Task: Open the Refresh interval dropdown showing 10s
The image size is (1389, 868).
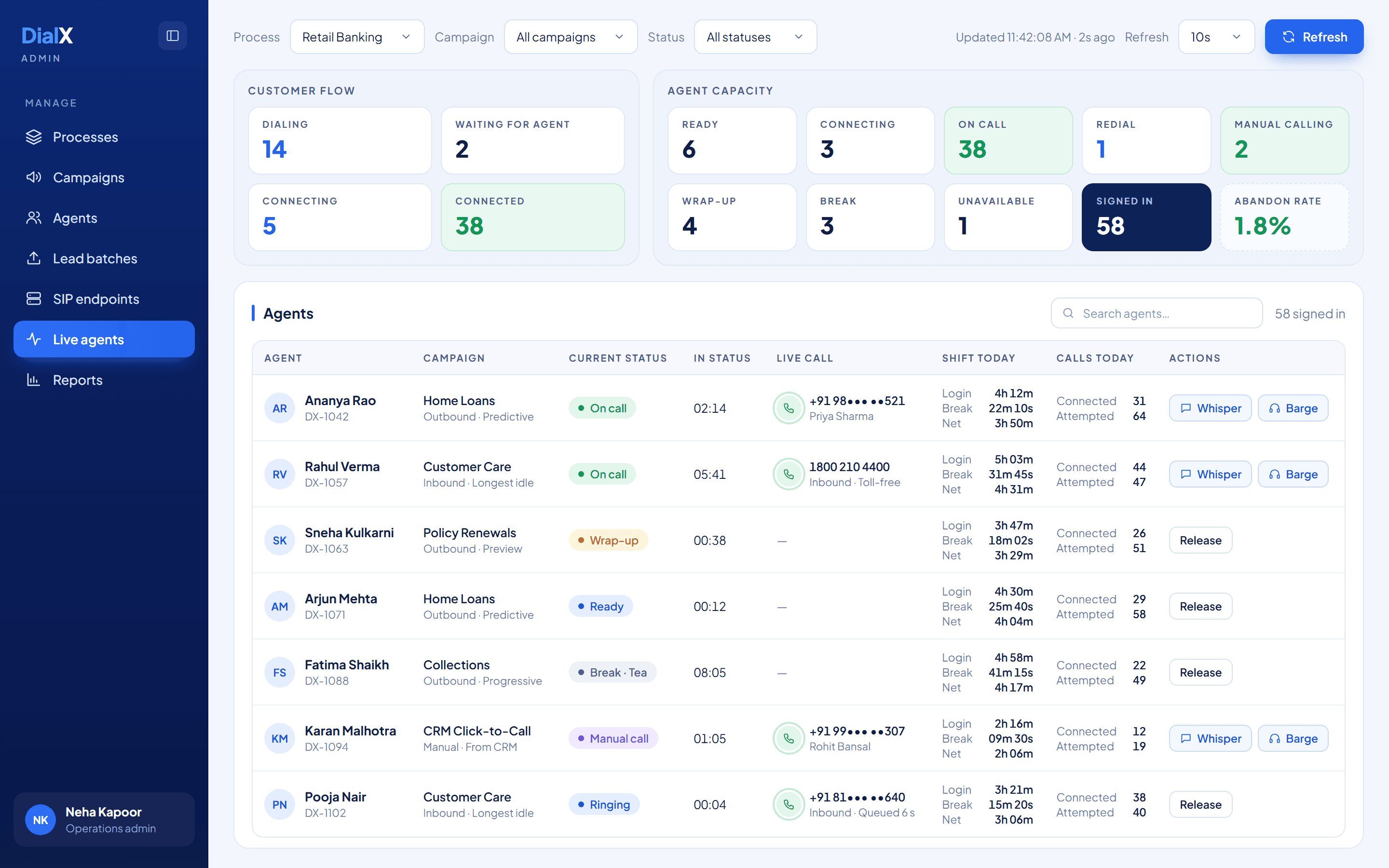Action: point(1216,37)
